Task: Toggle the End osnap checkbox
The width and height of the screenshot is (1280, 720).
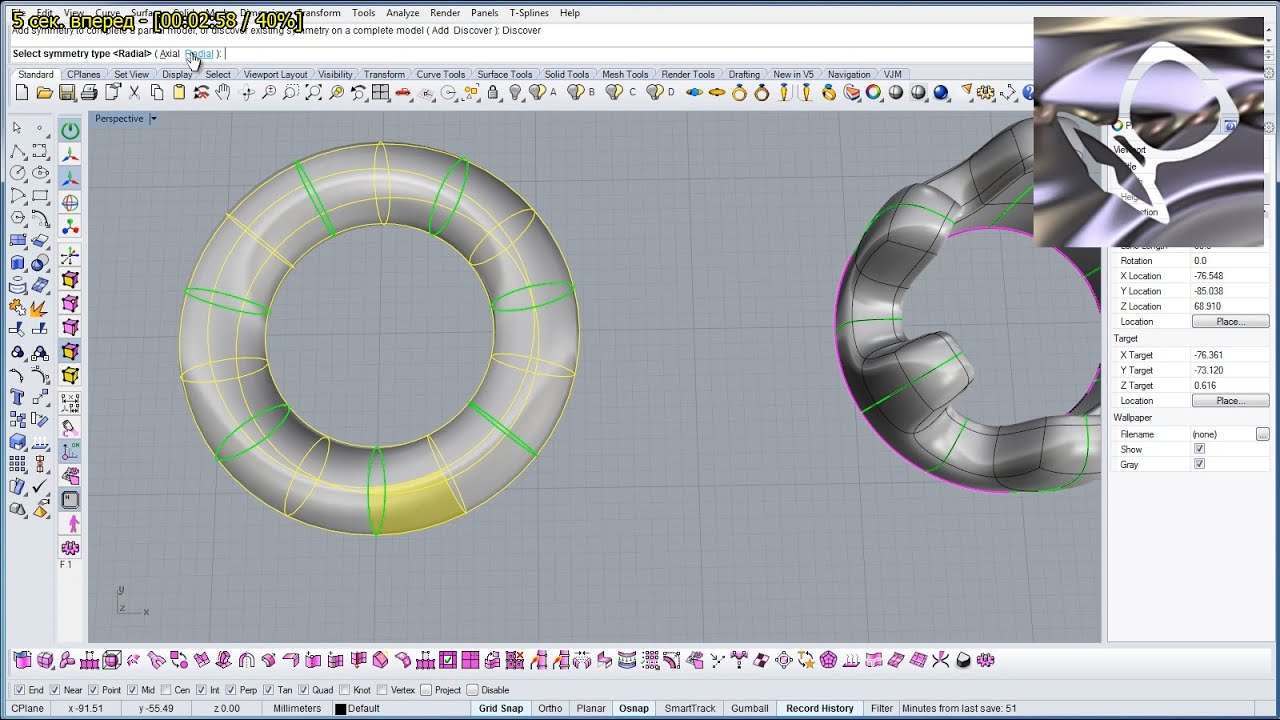Action: 20,690
